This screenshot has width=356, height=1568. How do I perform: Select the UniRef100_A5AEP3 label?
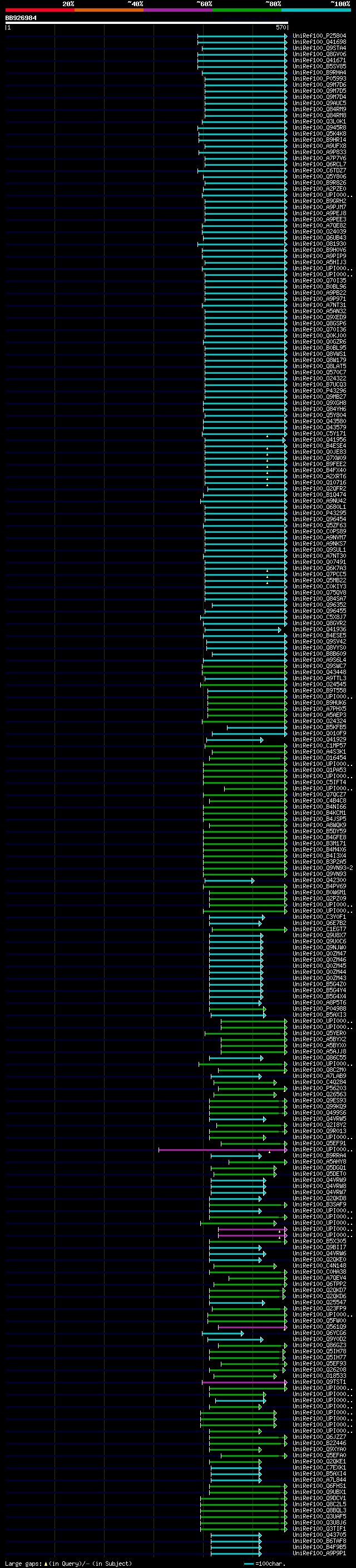click(x=319, y=715)
